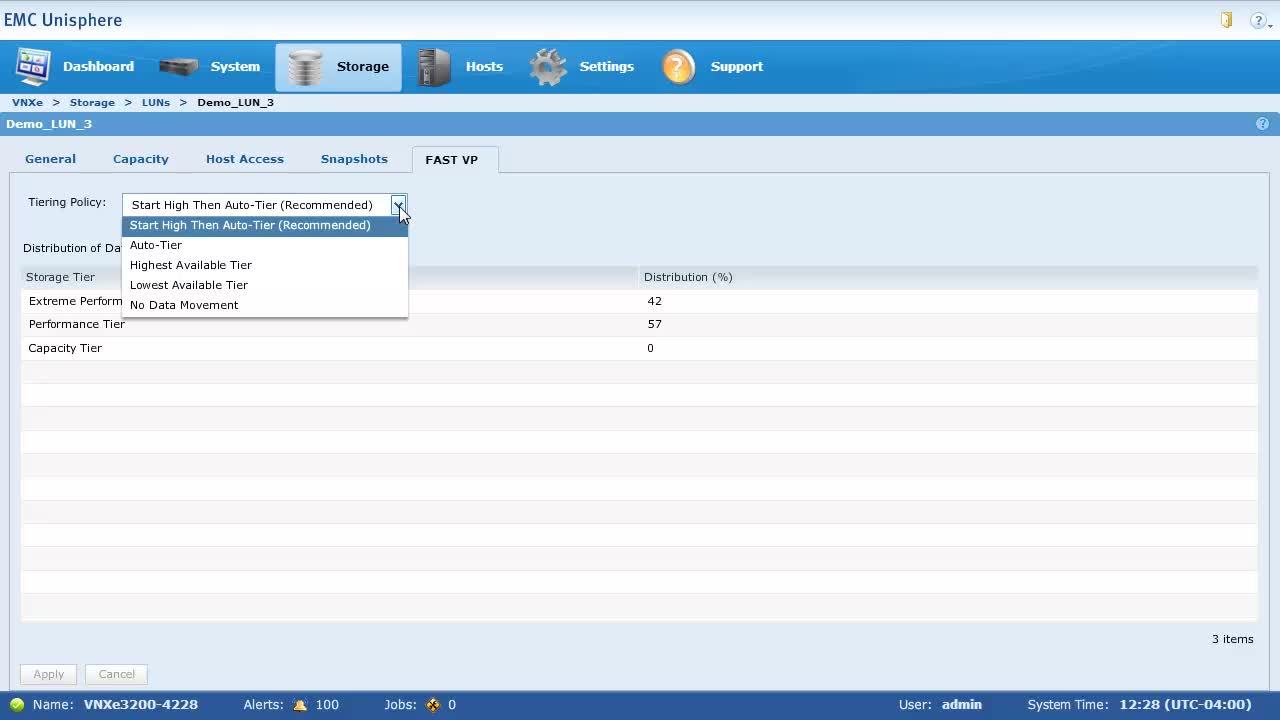Go to VNXe breadcrumb link
The image size is (1280, 720).
(28, 103)
